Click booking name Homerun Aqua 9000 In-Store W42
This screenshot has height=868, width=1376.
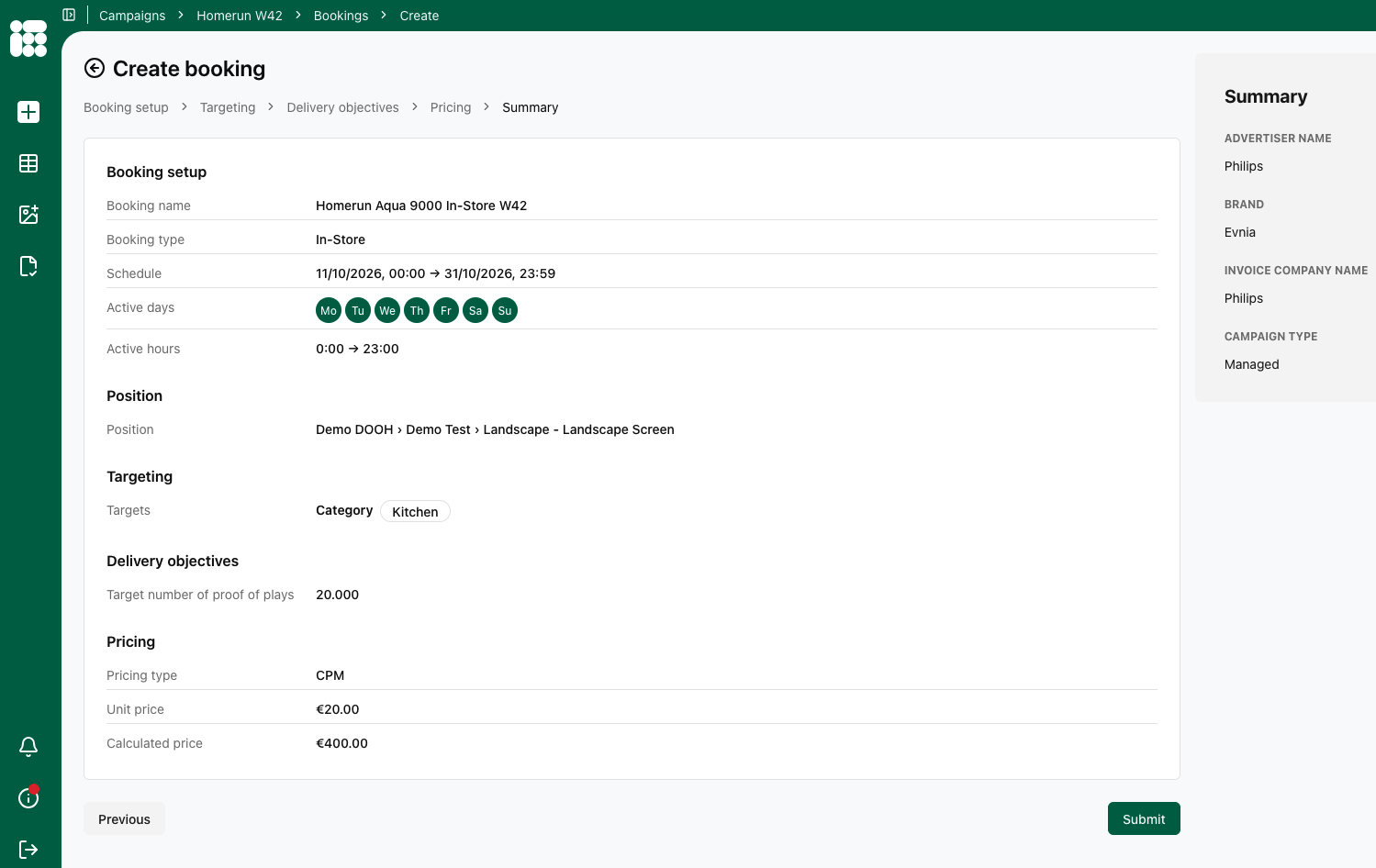(x=421, y=206)
